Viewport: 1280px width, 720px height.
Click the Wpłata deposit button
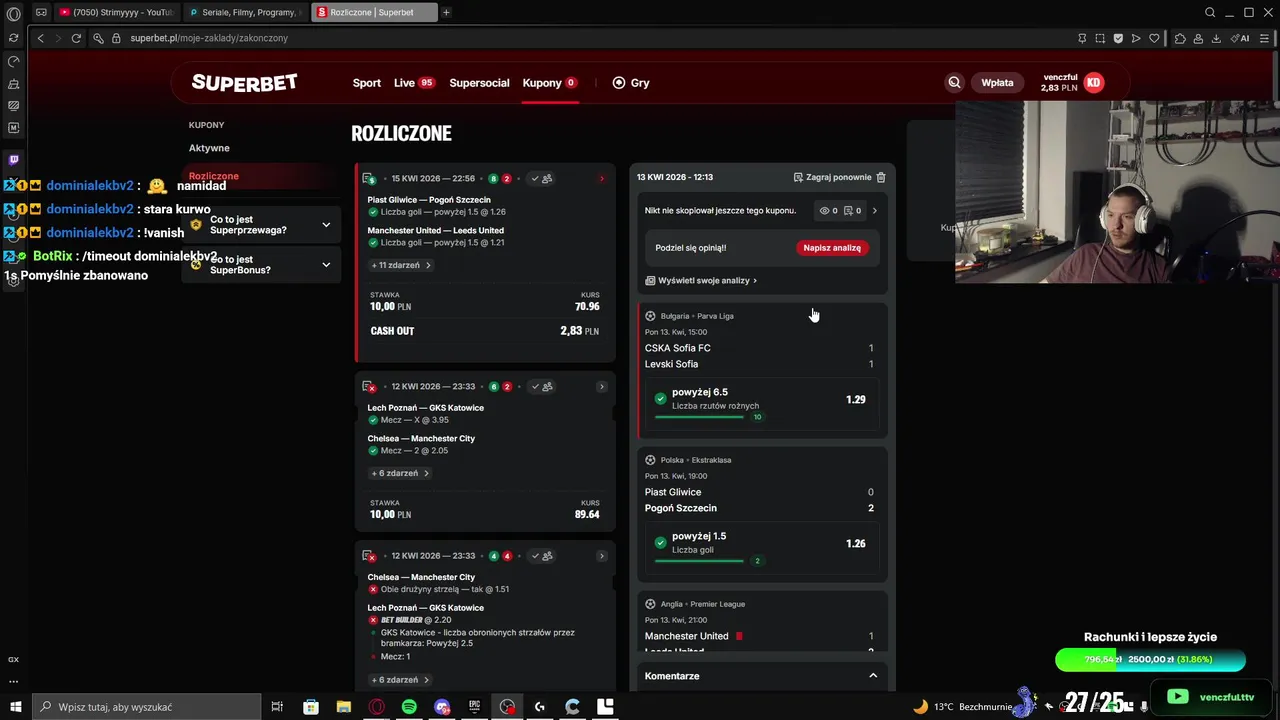997,83
